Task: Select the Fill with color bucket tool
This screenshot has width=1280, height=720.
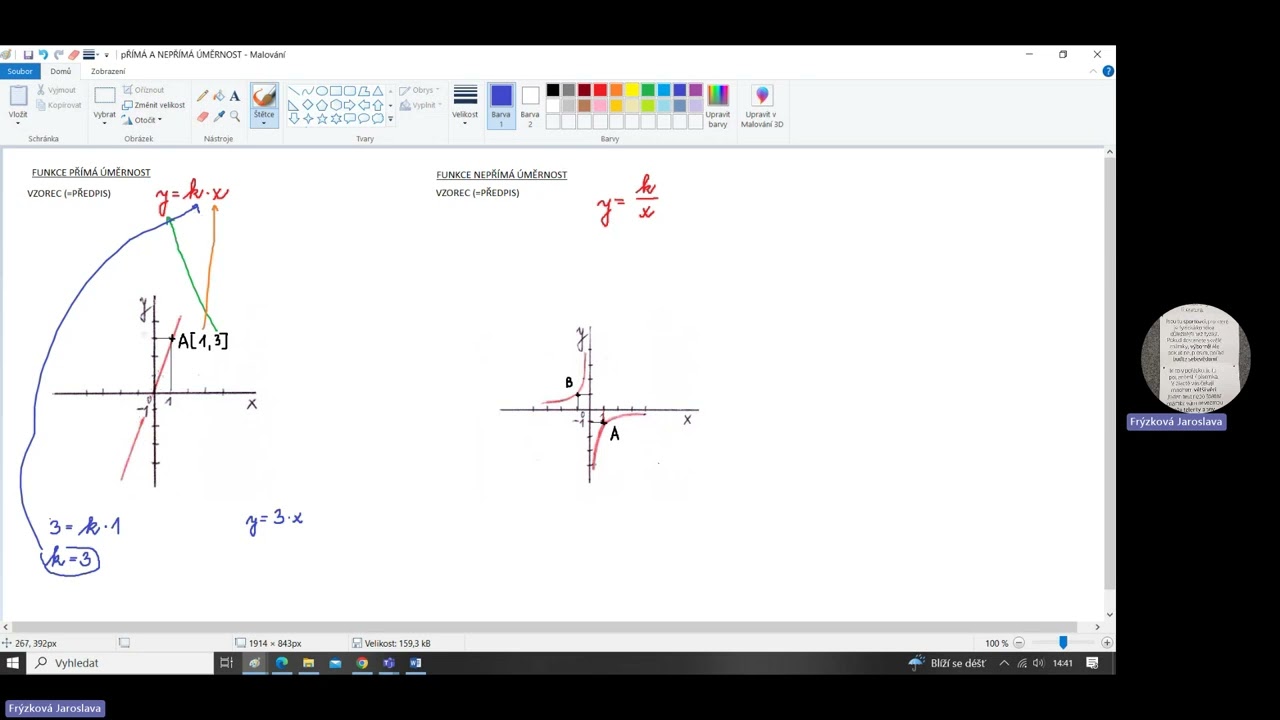Action: 219,96
